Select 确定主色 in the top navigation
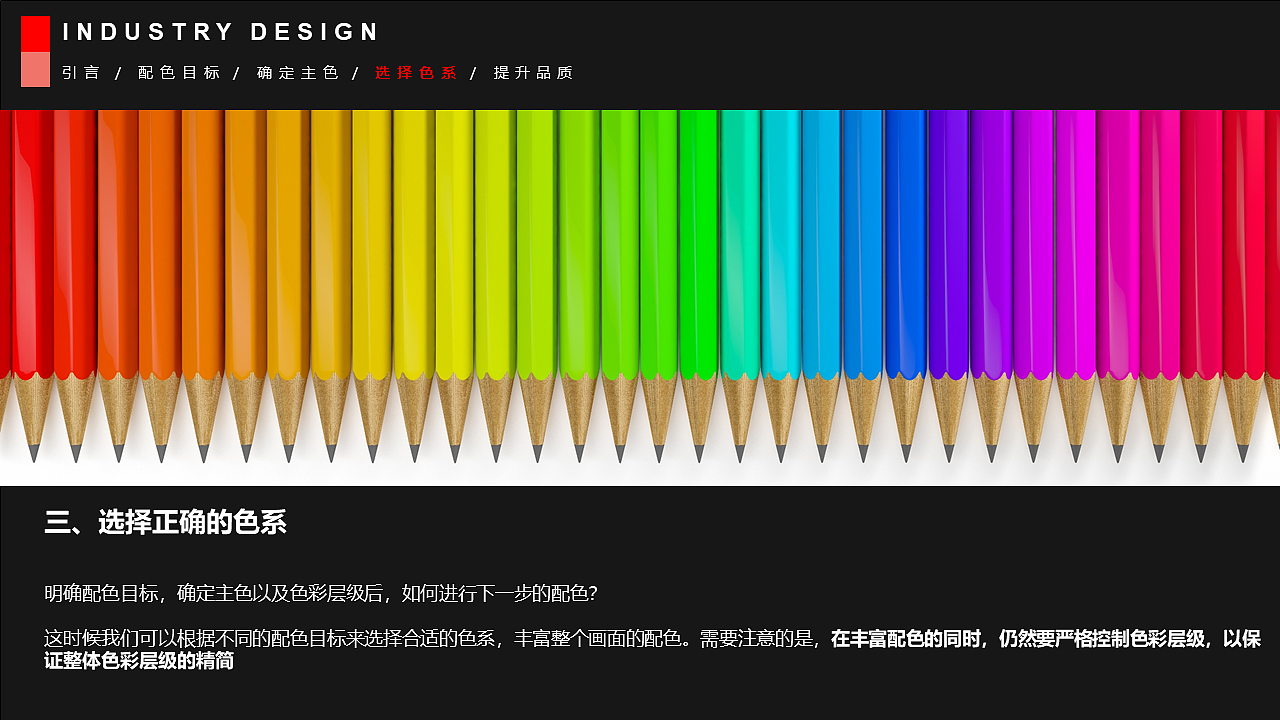Image resolution: width=1280 pixels, height=720 pixels. pos(298,73)
